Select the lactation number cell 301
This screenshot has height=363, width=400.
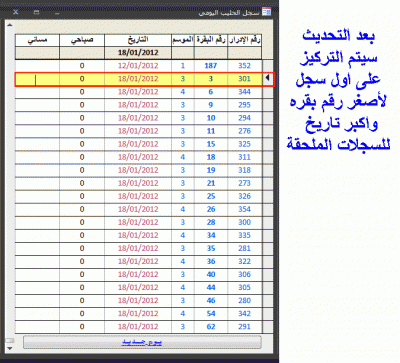[244, 79]
